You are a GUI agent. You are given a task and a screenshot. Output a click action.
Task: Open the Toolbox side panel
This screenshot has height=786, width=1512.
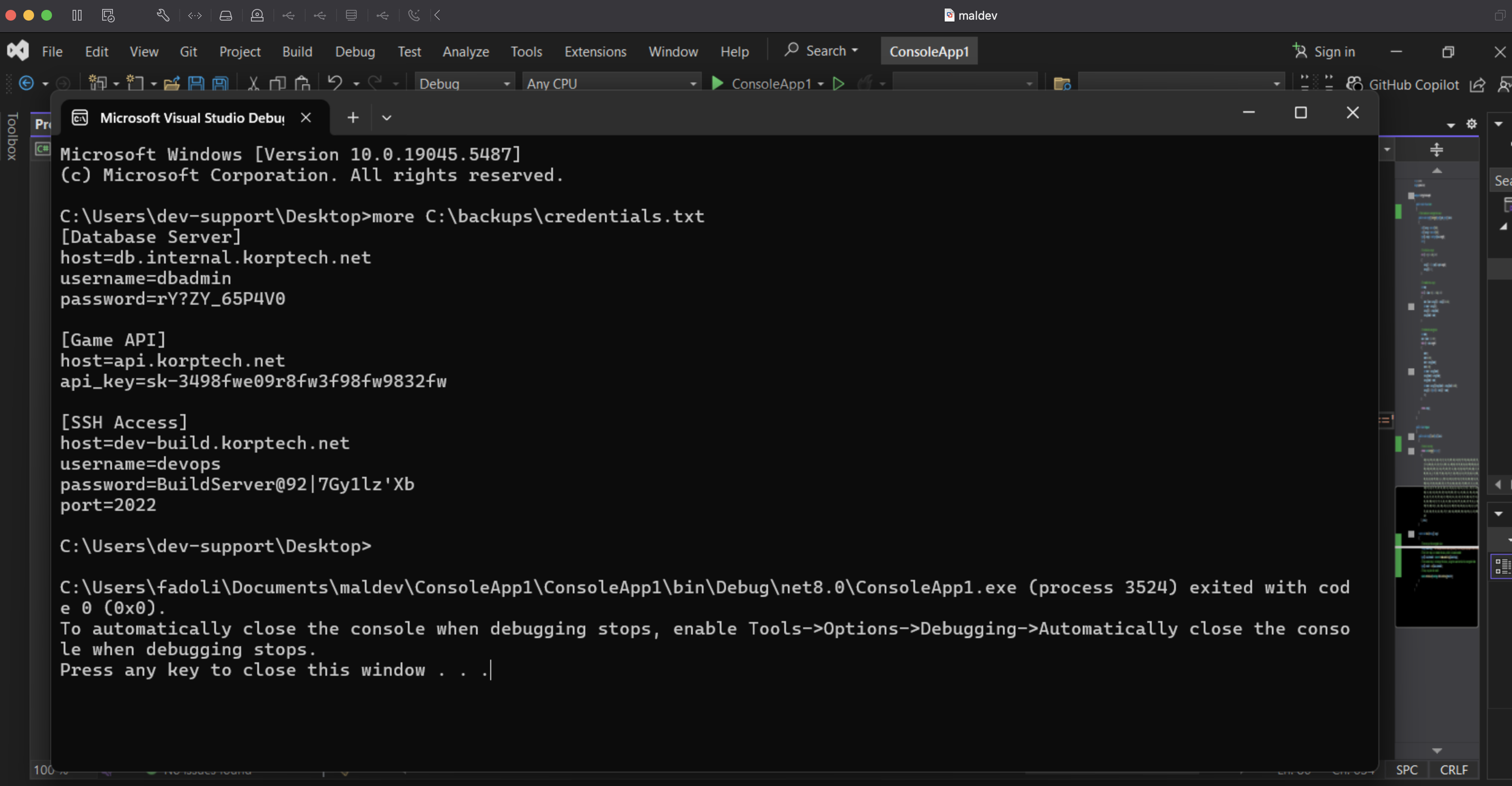pyautogui.click(x=12, y=136)
